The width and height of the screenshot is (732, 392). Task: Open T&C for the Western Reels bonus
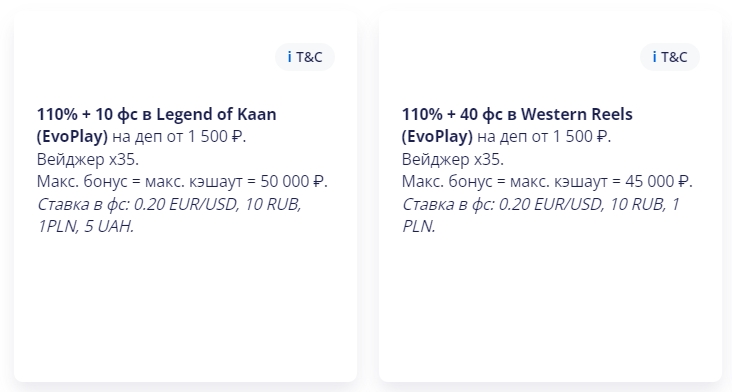670,57
